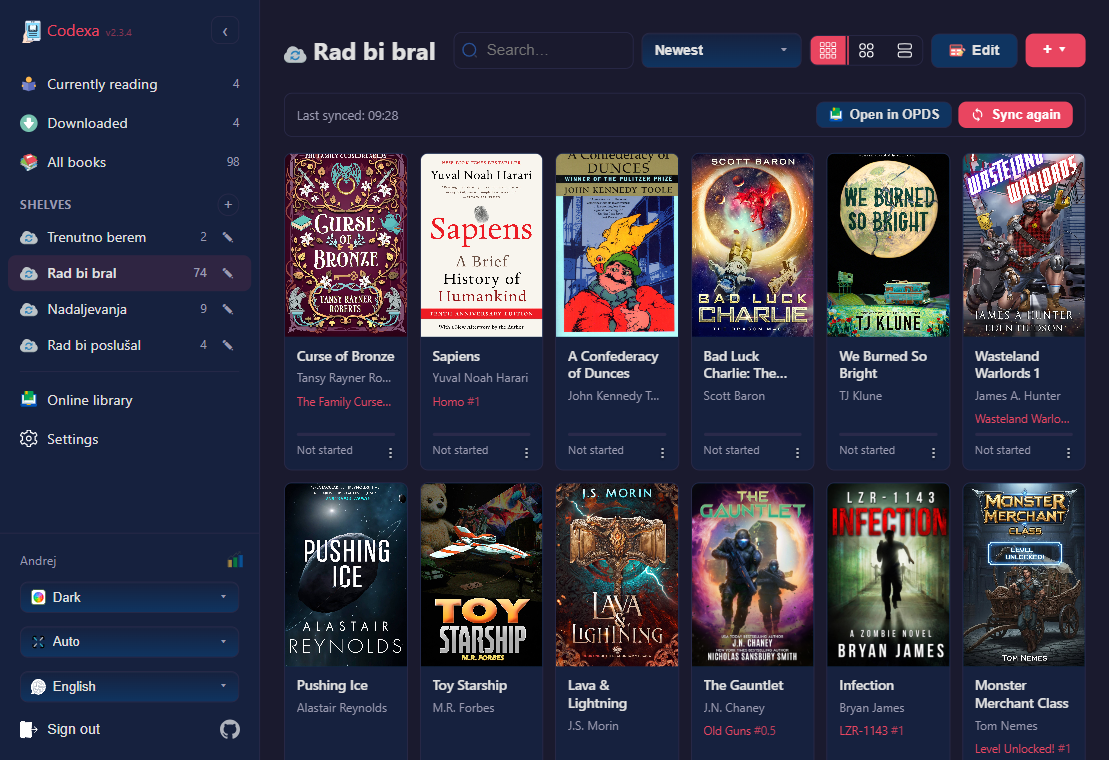Edit the Nadaljevanja shelf pencil icon
This screenshot has width=1109, height=760.
click(228, 309)
